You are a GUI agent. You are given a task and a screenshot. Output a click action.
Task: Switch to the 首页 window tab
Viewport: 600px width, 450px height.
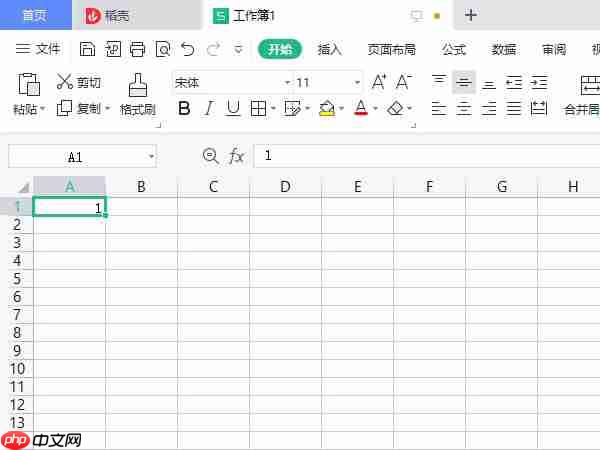point(36,15)
